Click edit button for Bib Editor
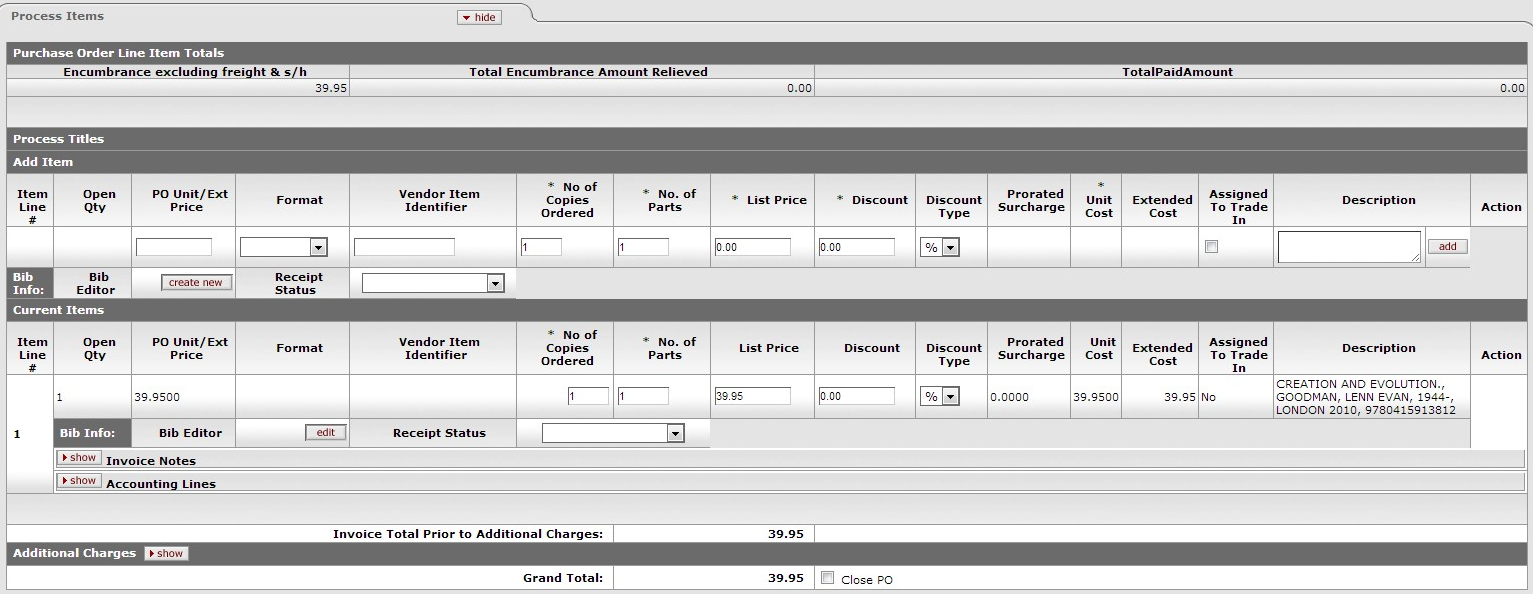The height and width of the screenshot is (594, 1533). [x=326, y=432]
